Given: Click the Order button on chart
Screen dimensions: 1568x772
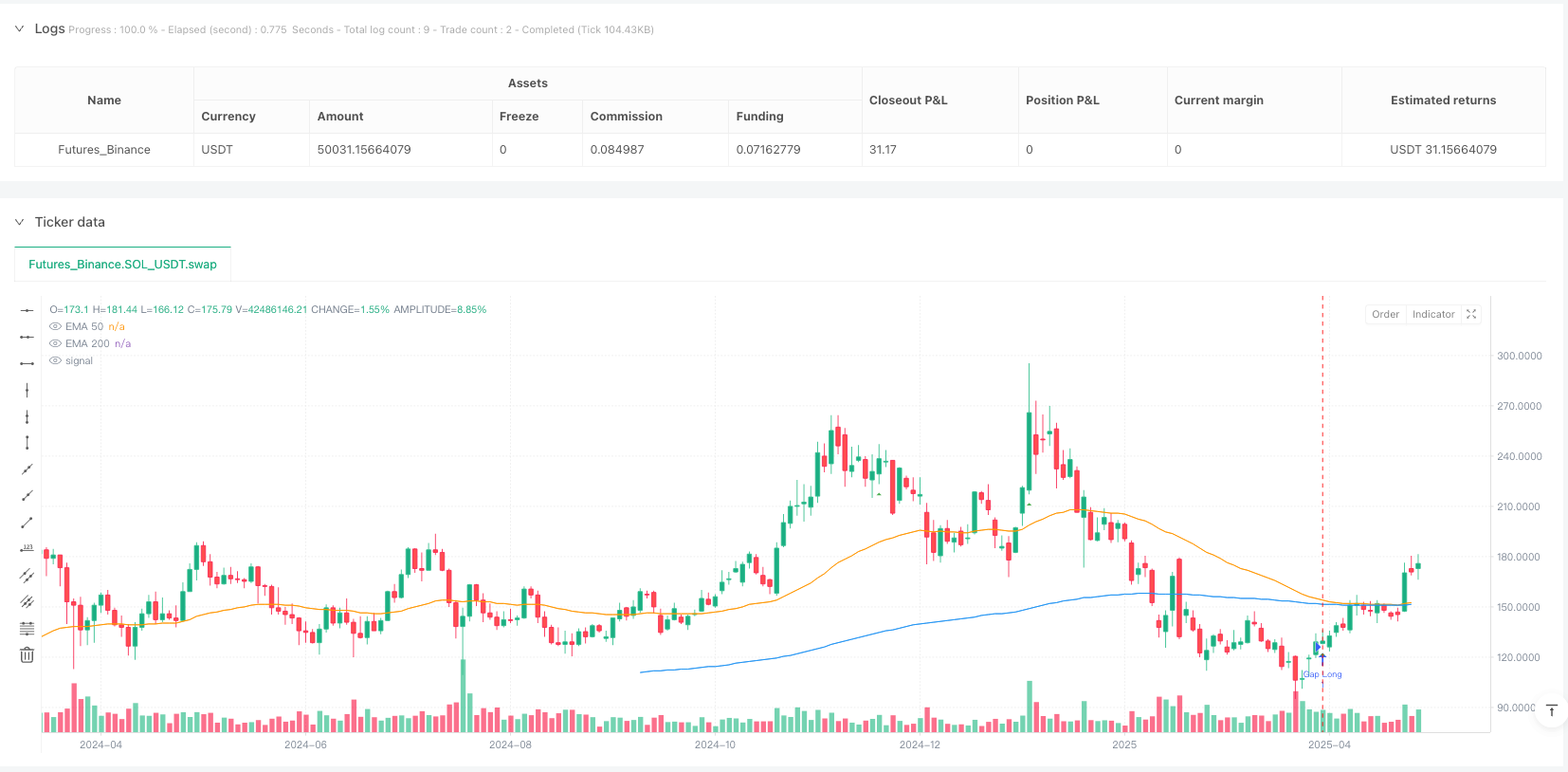Looking at the screenshot, I should coord(1385,315).
